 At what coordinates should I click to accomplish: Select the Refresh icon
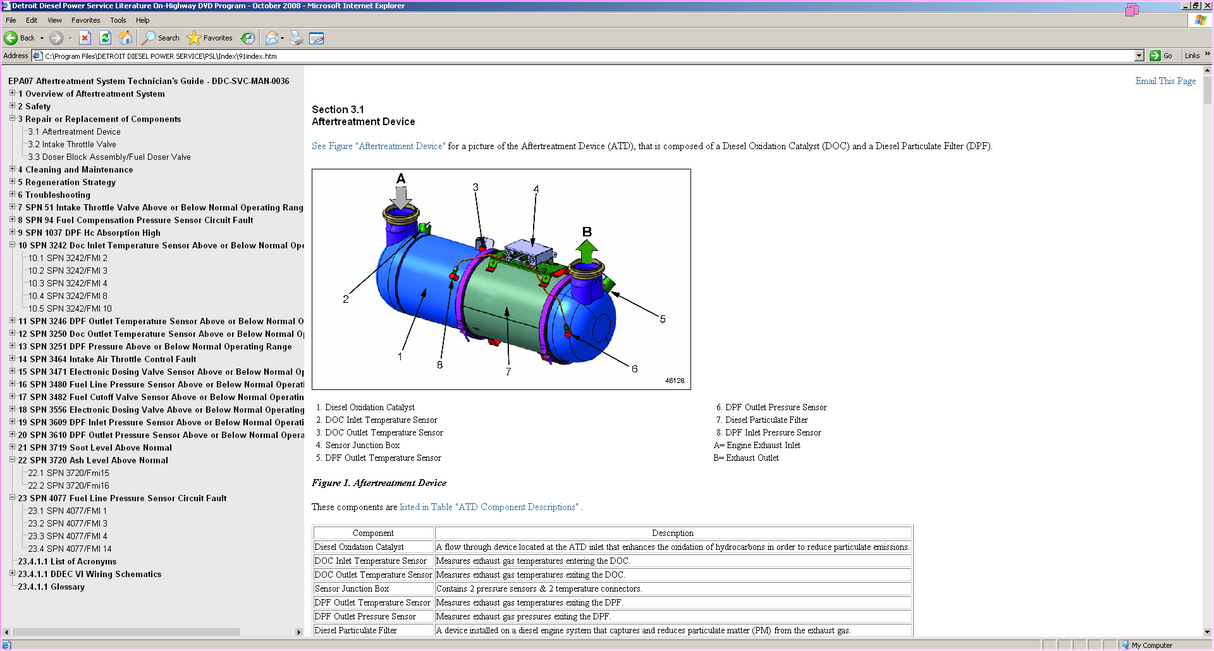pos(105,38)
